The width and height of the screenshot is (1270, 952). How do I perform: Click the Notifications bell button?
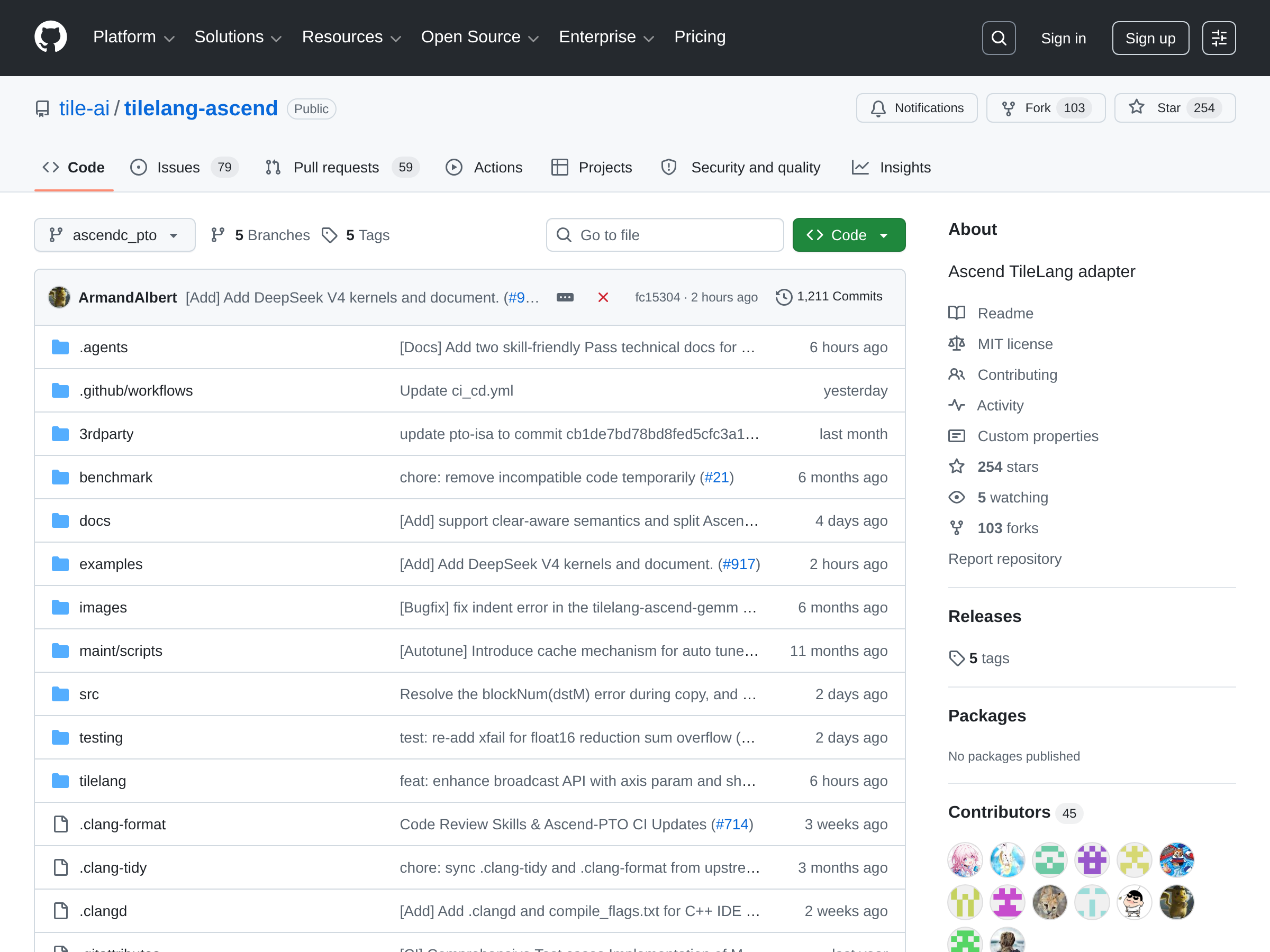tap(917, 108)
